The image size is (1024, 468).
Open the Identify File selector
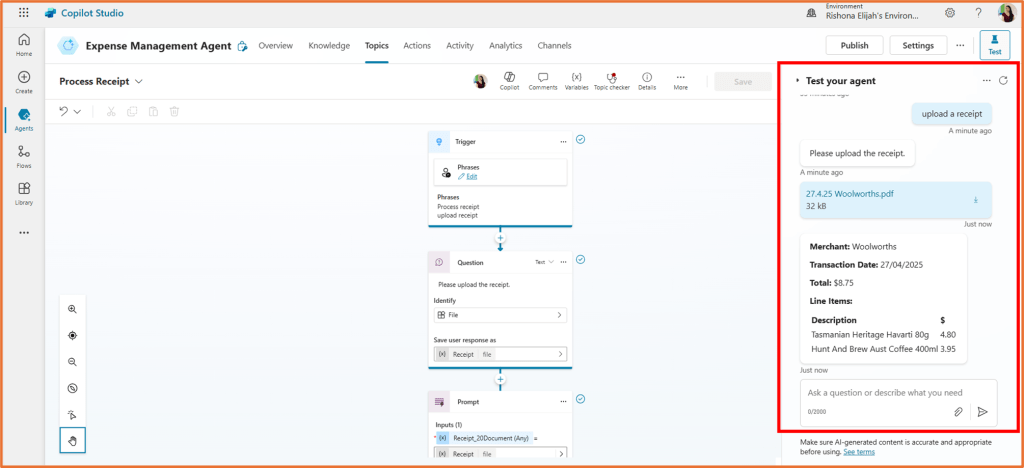click(500, 315)
